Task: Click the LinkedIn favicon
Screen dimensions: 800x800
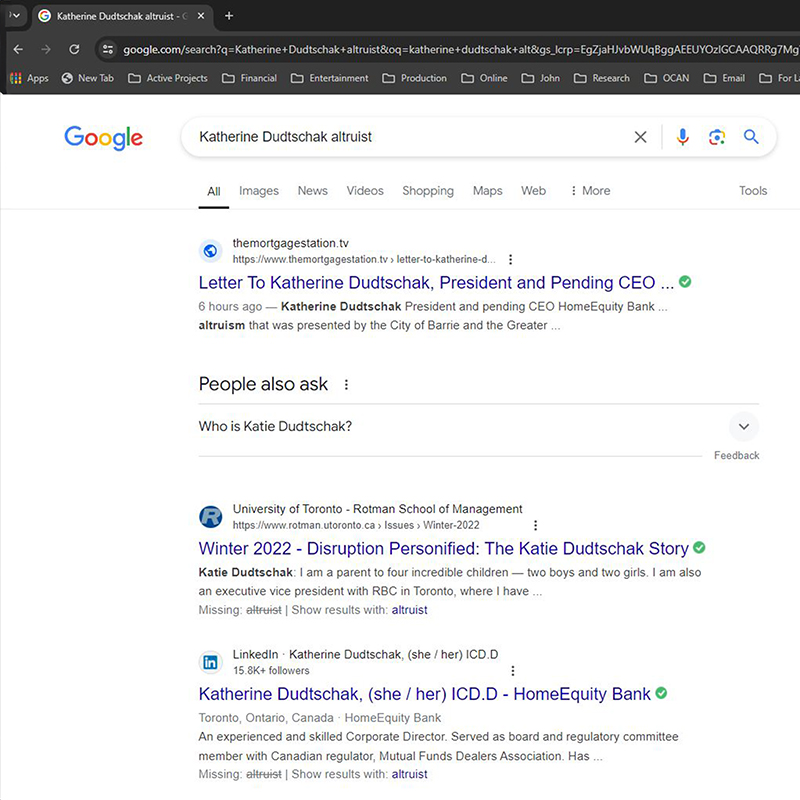Action: pyautogui.click(x=210, y=662)
